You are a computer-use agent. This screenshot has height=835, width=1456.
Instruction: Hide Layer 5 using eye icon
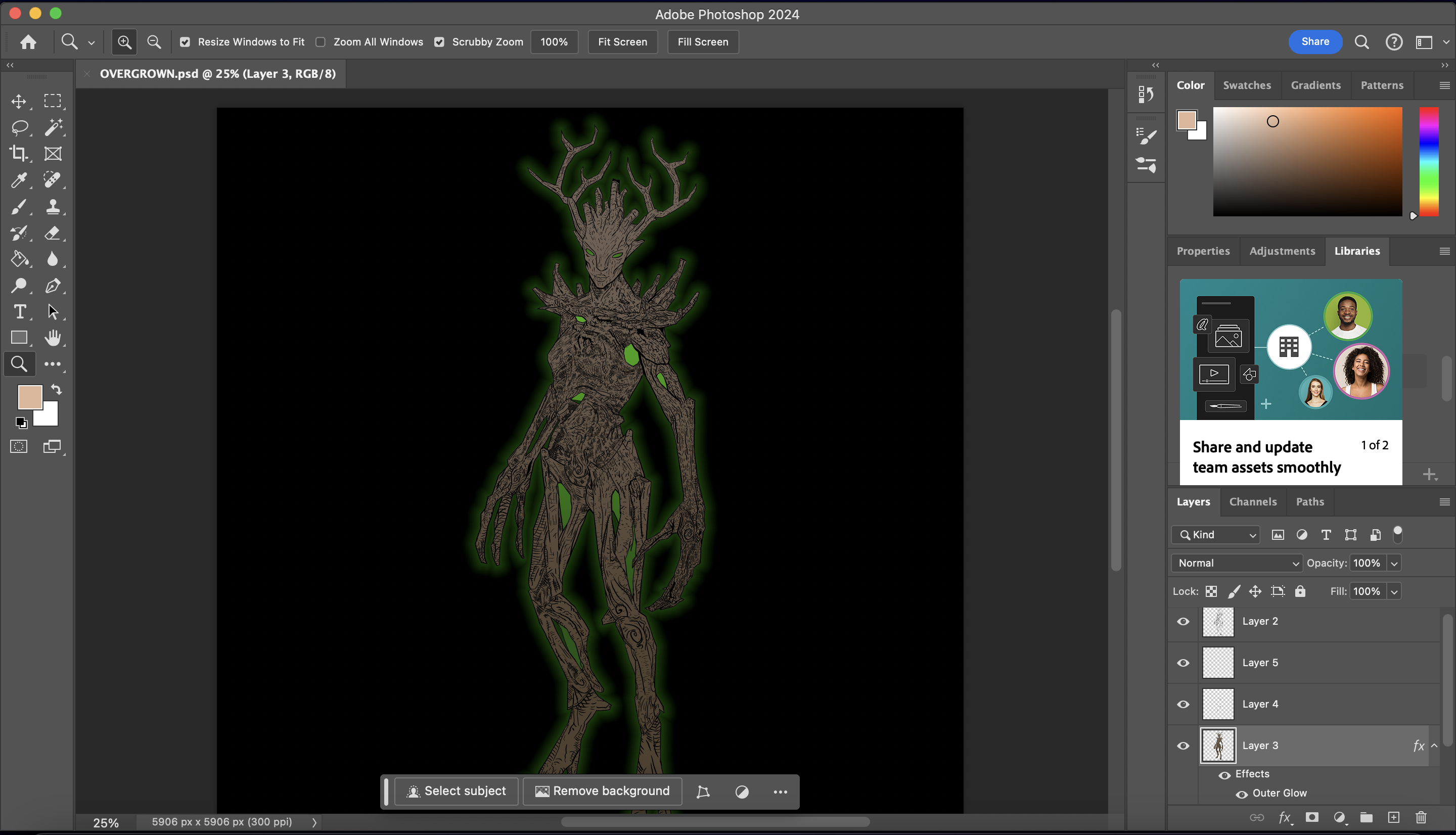pyautogui.click(x=1183, y=662)
